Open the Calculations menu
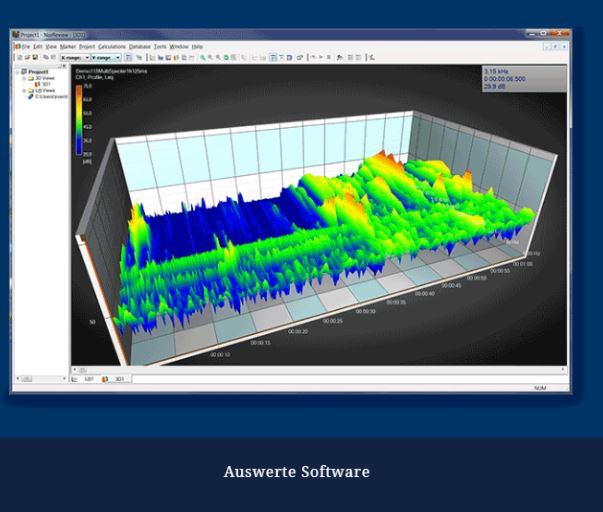 (112, 46)
